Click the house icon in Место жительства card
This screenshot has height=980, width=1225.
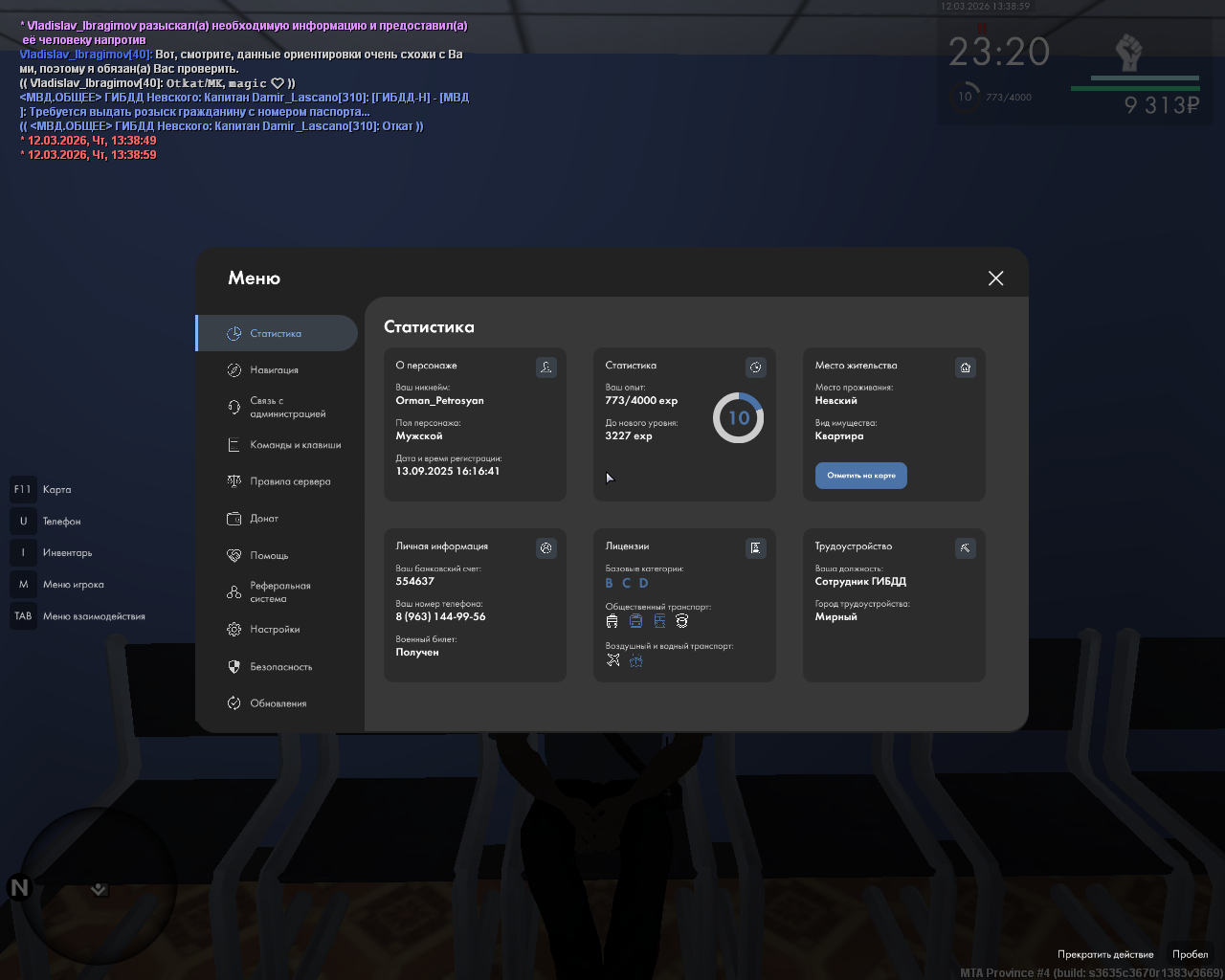pos(966,367)
